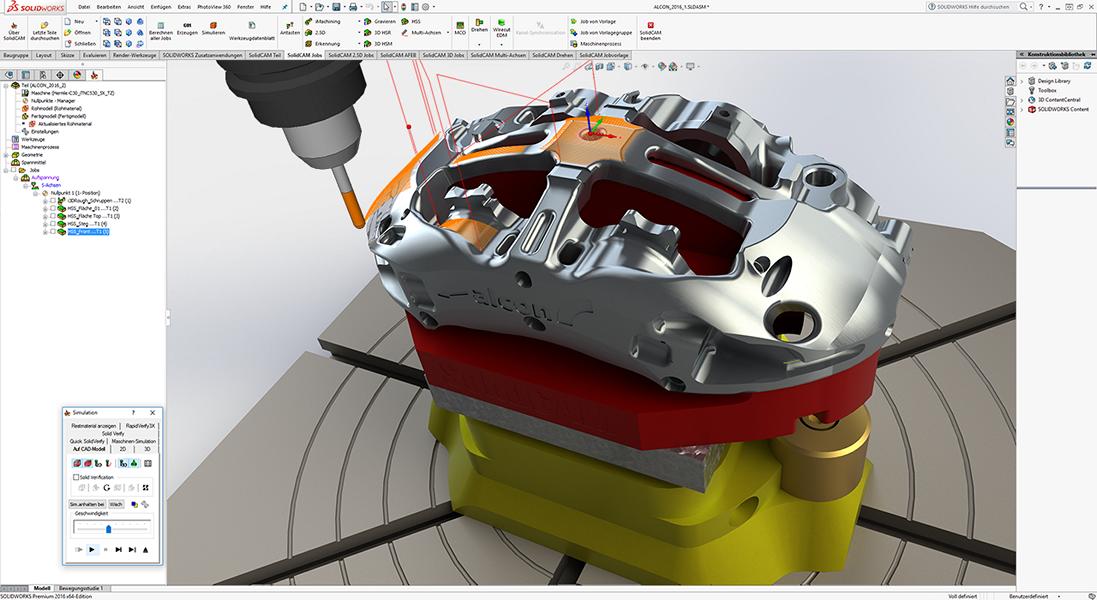Expand the Geometrie tree node

(6, 155)
